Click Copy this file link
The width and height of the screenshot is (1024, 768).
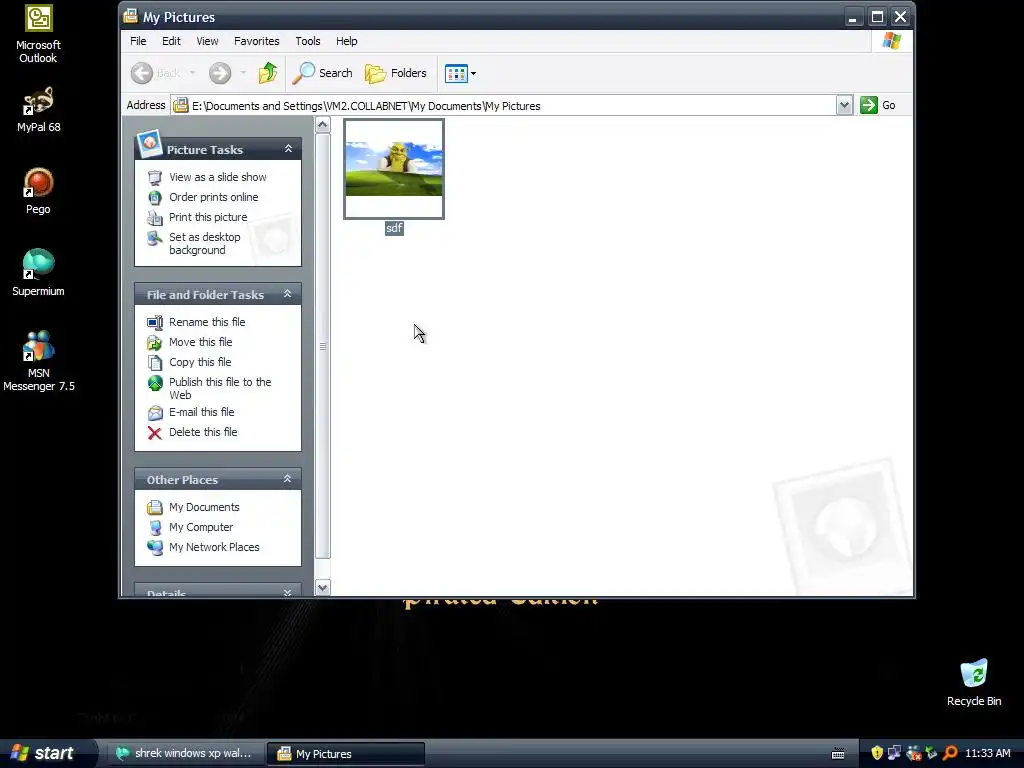200,362
